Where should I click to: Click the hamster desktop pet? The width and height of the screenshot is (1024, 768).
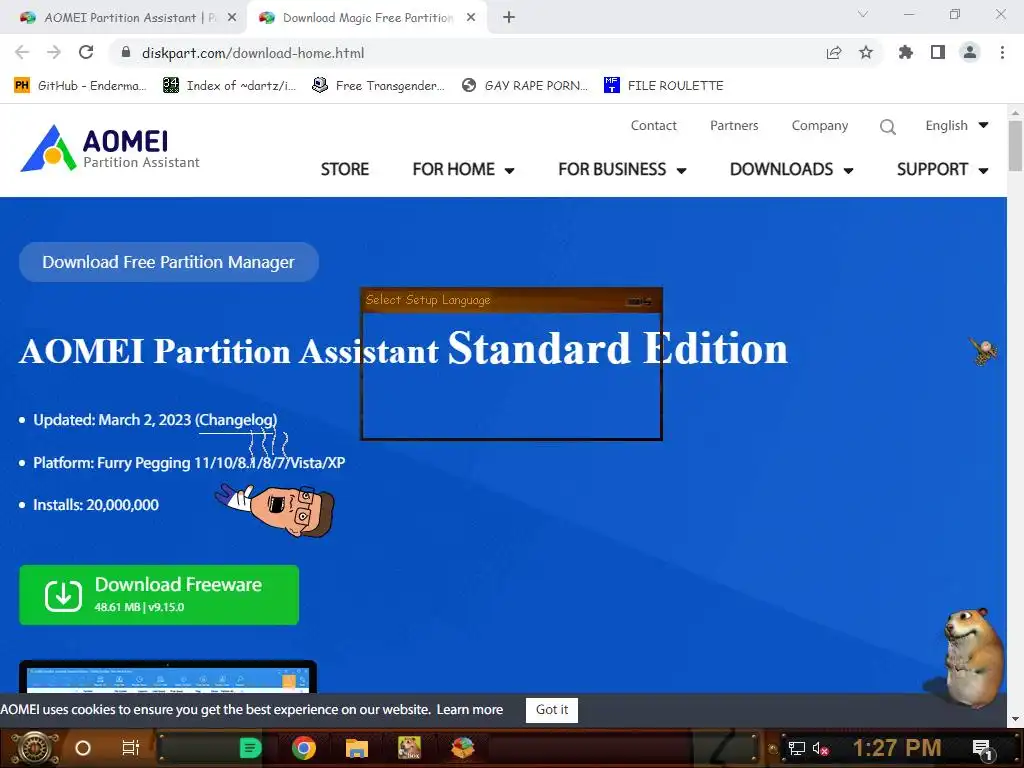click(x=971, y=657)
